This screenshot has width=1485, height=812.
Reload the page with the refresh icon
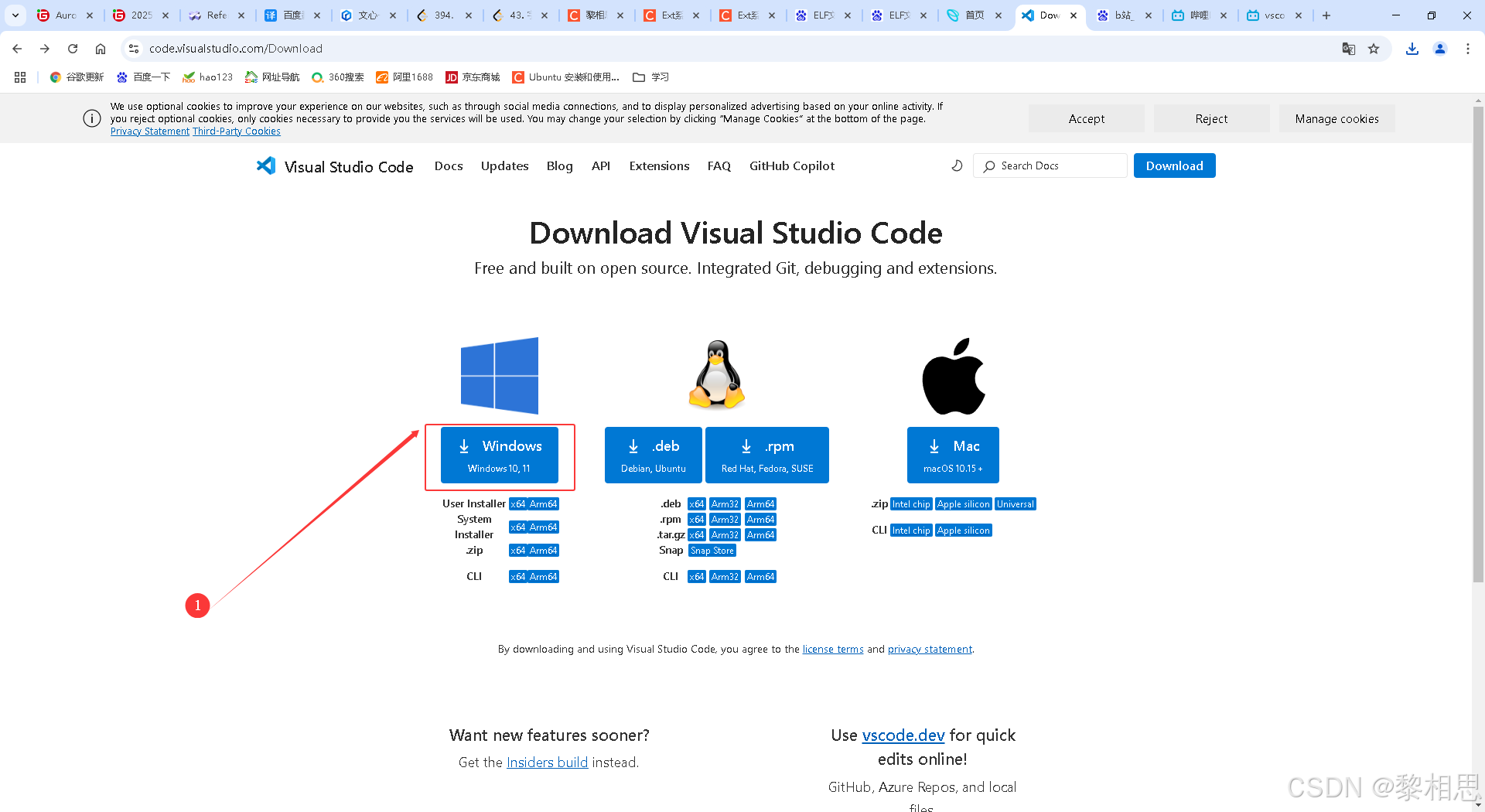73,49
